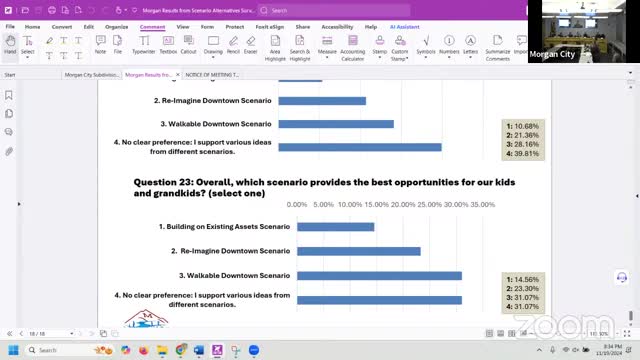
Task: Open the page number dropdown
Action: [x=71, y=333]
